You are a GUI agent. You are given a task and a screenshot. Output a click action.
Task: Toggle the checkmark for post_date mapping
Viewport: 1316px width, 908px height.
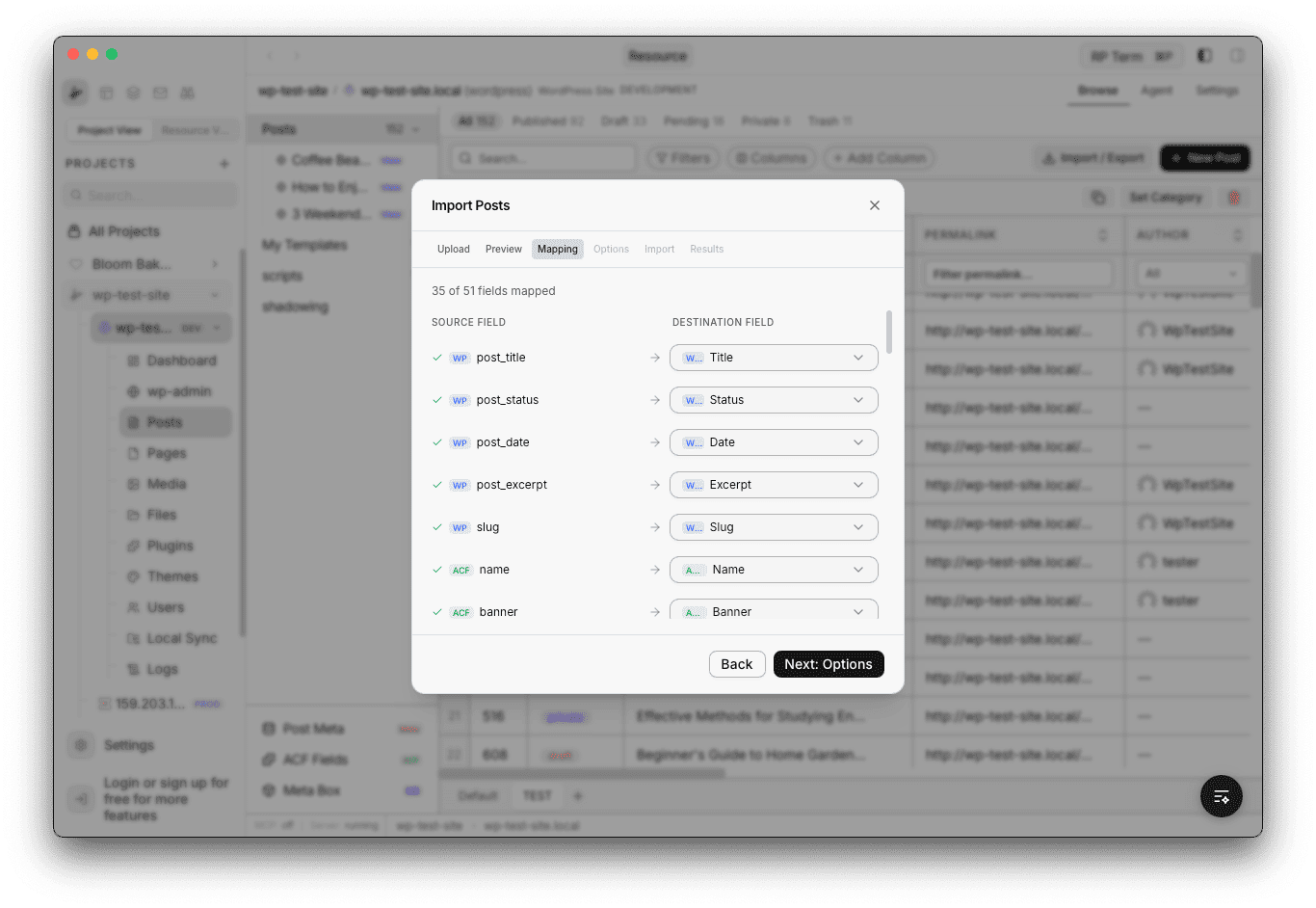[437, 442]
